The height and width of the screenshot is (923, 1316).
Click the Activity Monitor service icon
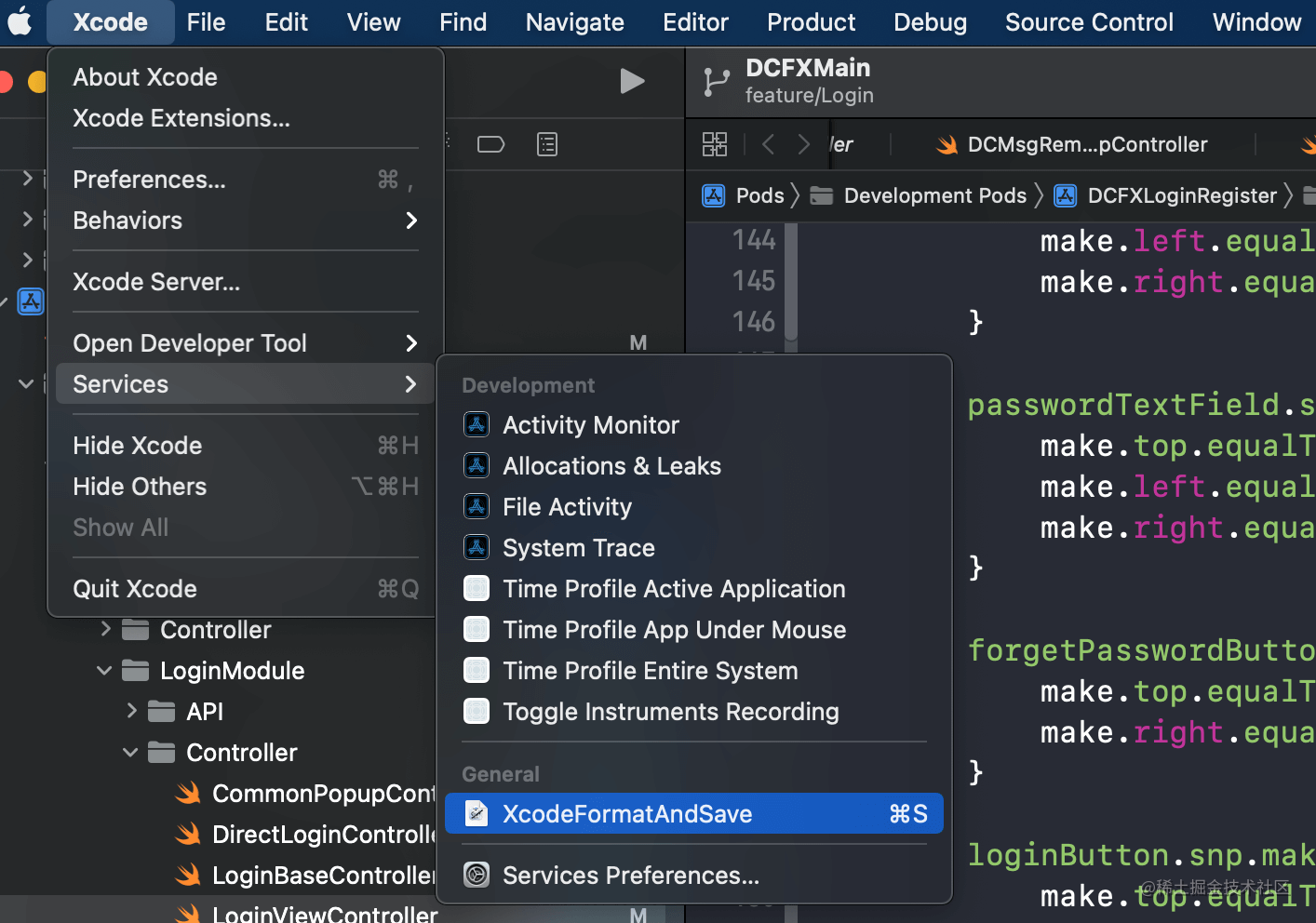coord(477,425)
